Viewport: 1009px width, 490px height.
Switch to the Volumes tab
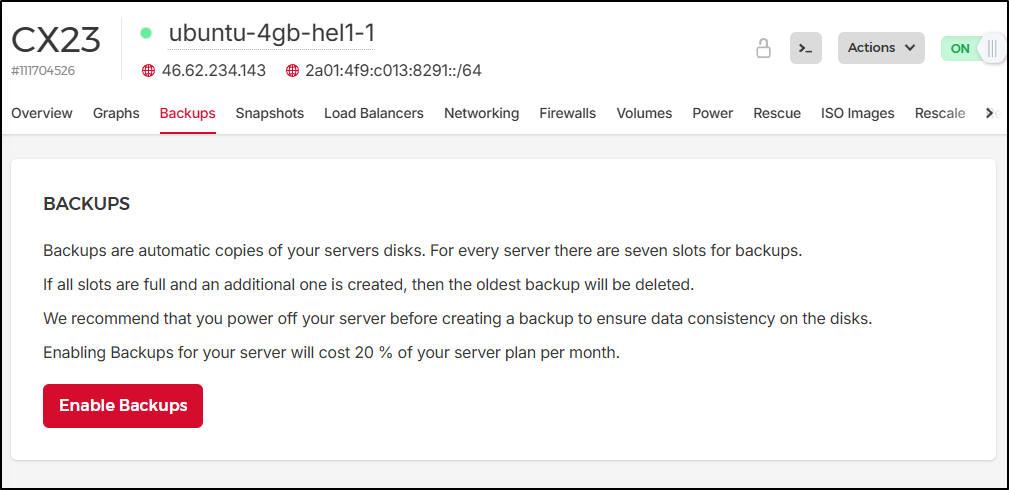[x=644, y=113]
